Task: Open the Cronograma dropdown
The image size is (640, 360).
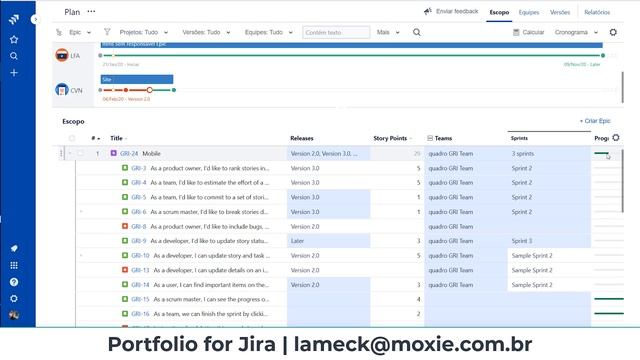Action: [x=576, y=32]
